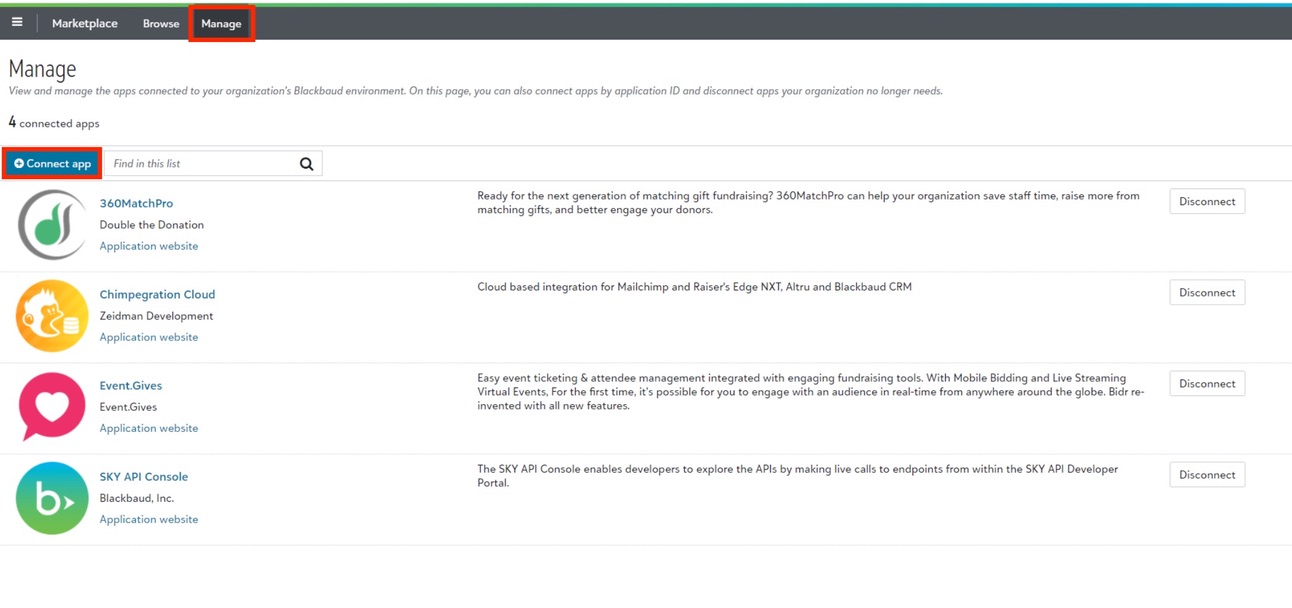Click the SKY API Console description text

click(798, 476)
